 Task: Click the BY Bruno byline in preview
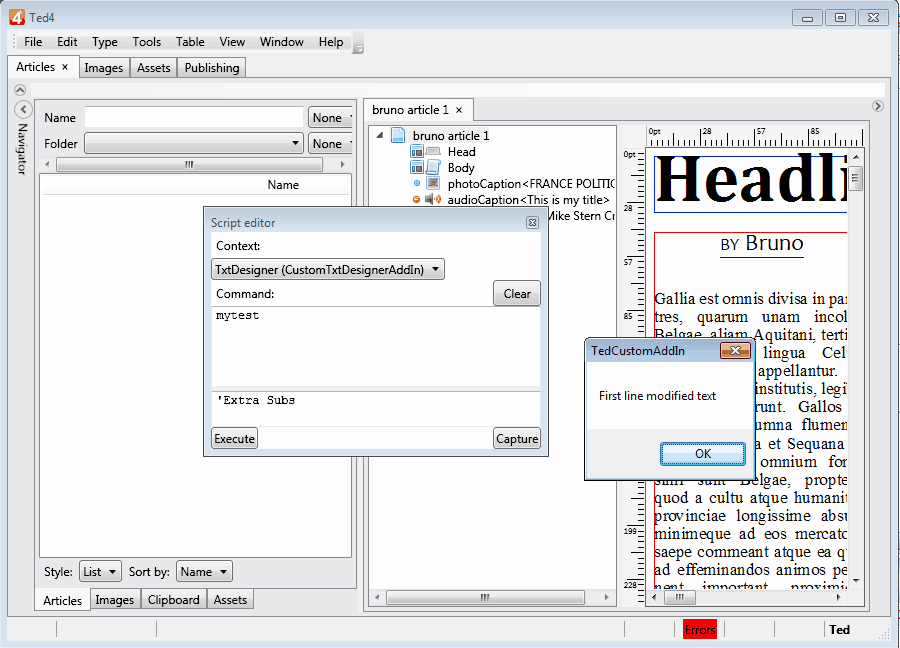(762, 243)
